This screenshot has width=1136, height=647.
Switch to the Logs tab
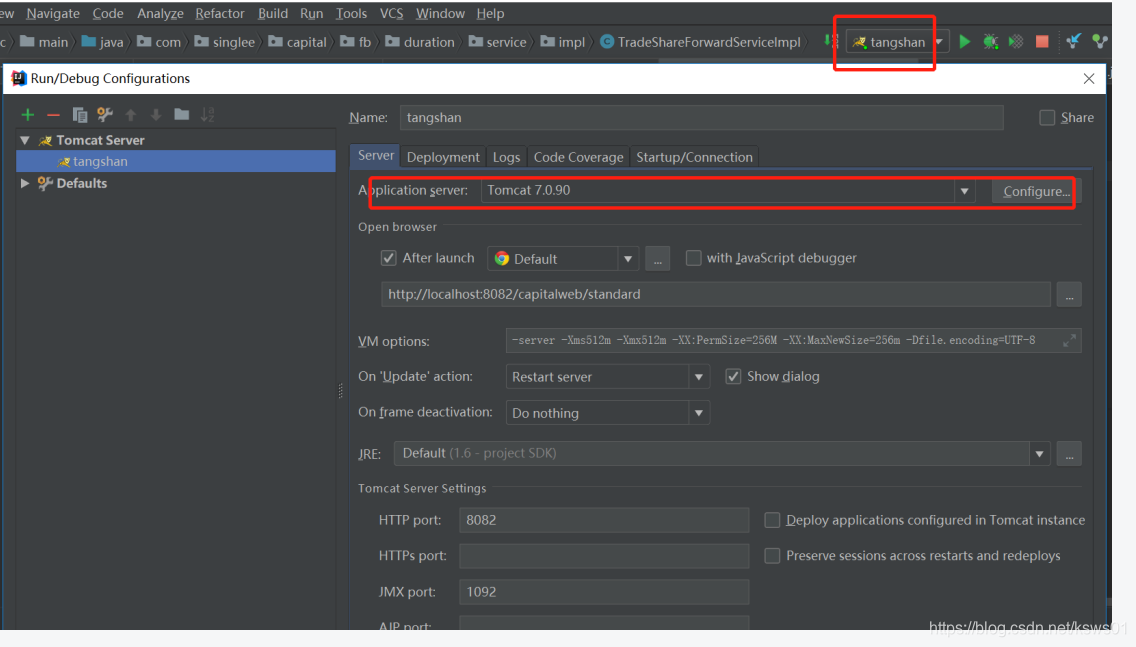pyautogui.click(x=506, y=157)
